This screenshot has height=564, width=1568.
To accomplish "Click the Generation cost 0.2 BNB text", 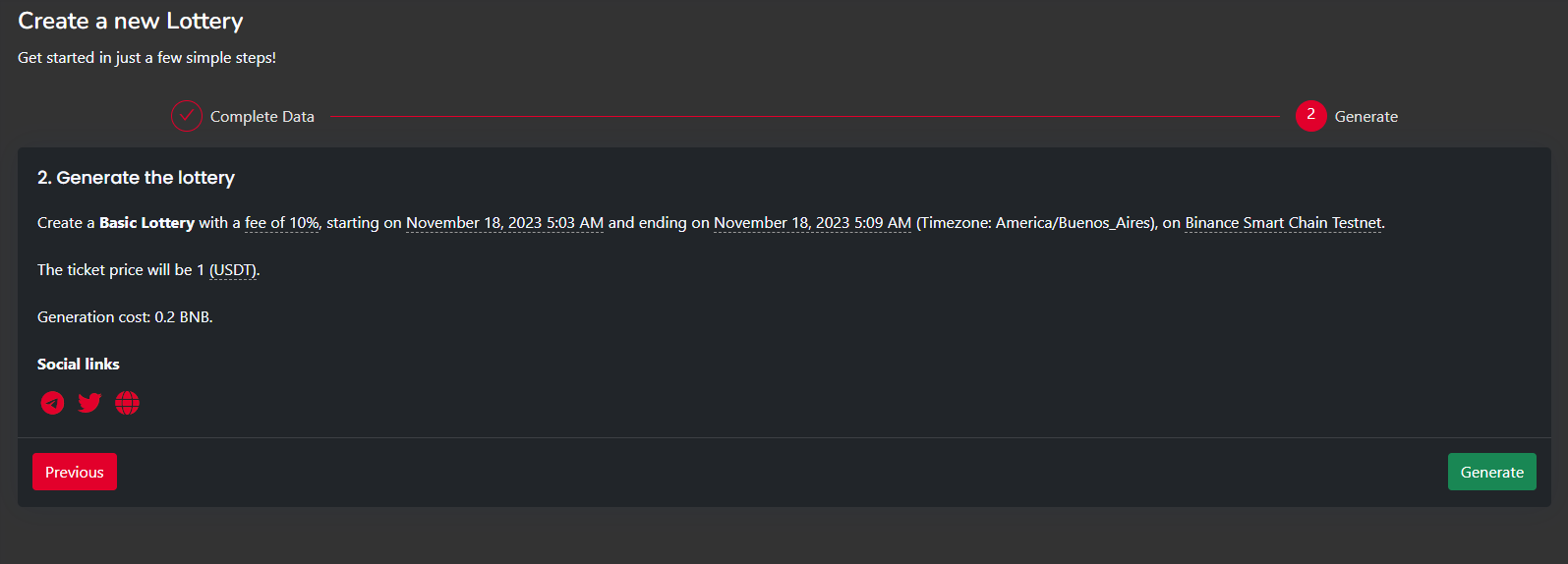I will click(x=125, y=317).
